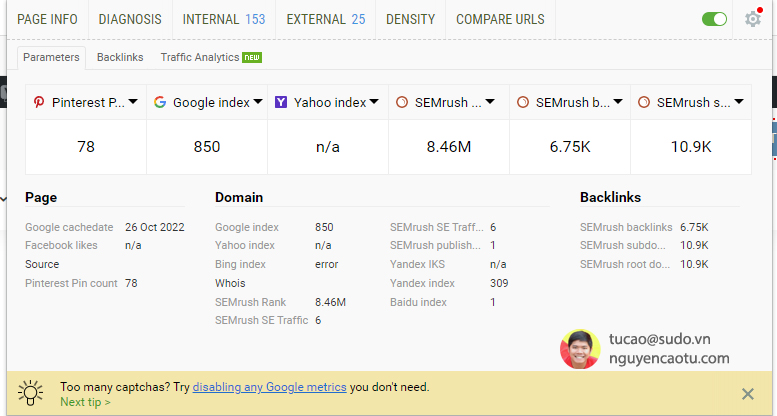Click the Google logo icon in header
Image resolution: width=777 pixels, height=416 pixels.
point(160,102)
